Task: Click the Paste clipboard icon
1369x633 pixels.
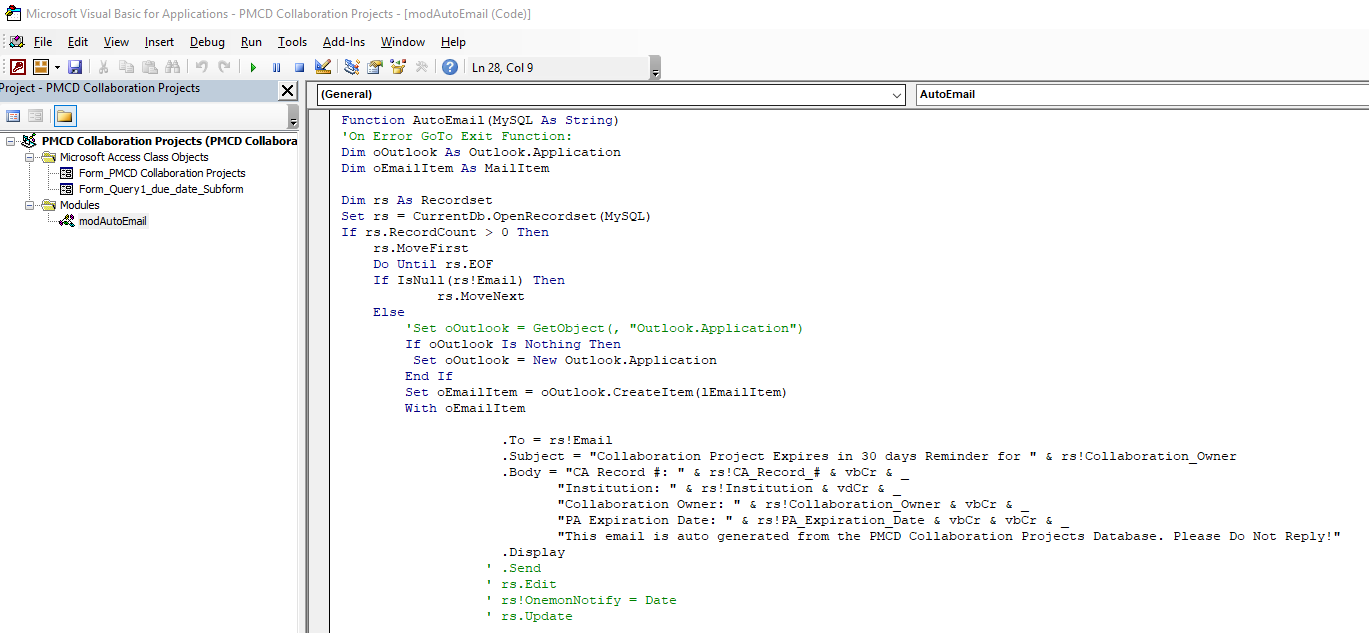Action: tap(149, 67)
